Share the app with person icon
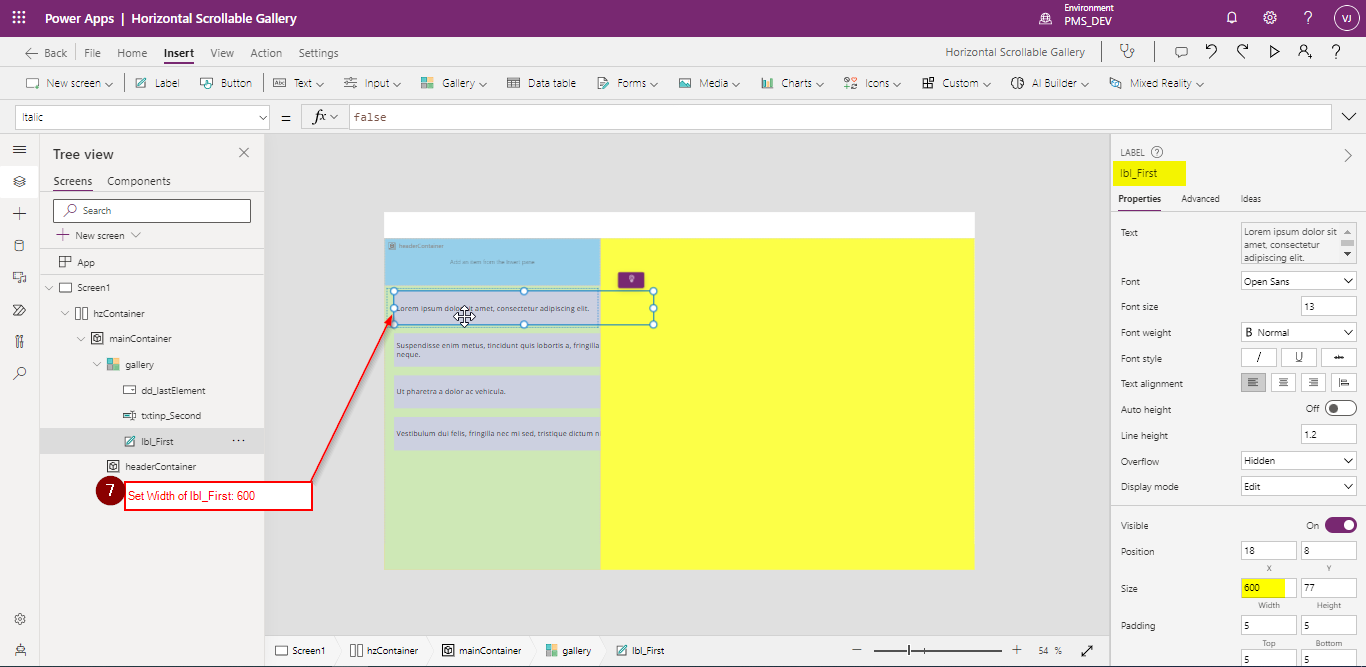 1304,52
